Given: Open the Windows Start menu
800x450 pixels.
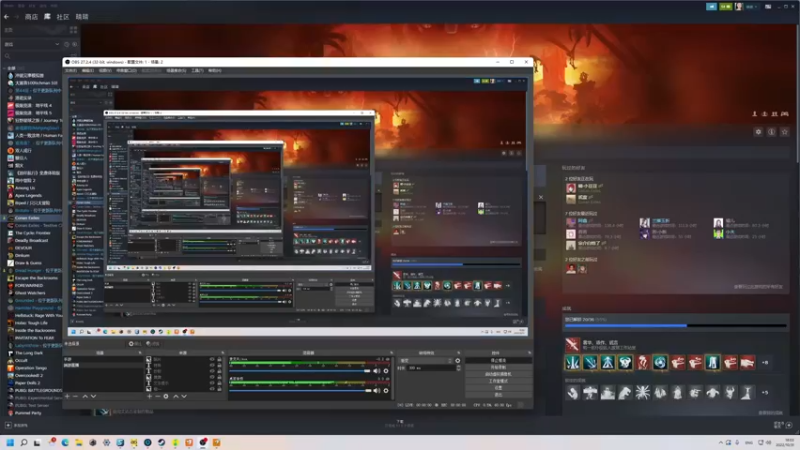Looking at the screenshot, I should point(10,442).
